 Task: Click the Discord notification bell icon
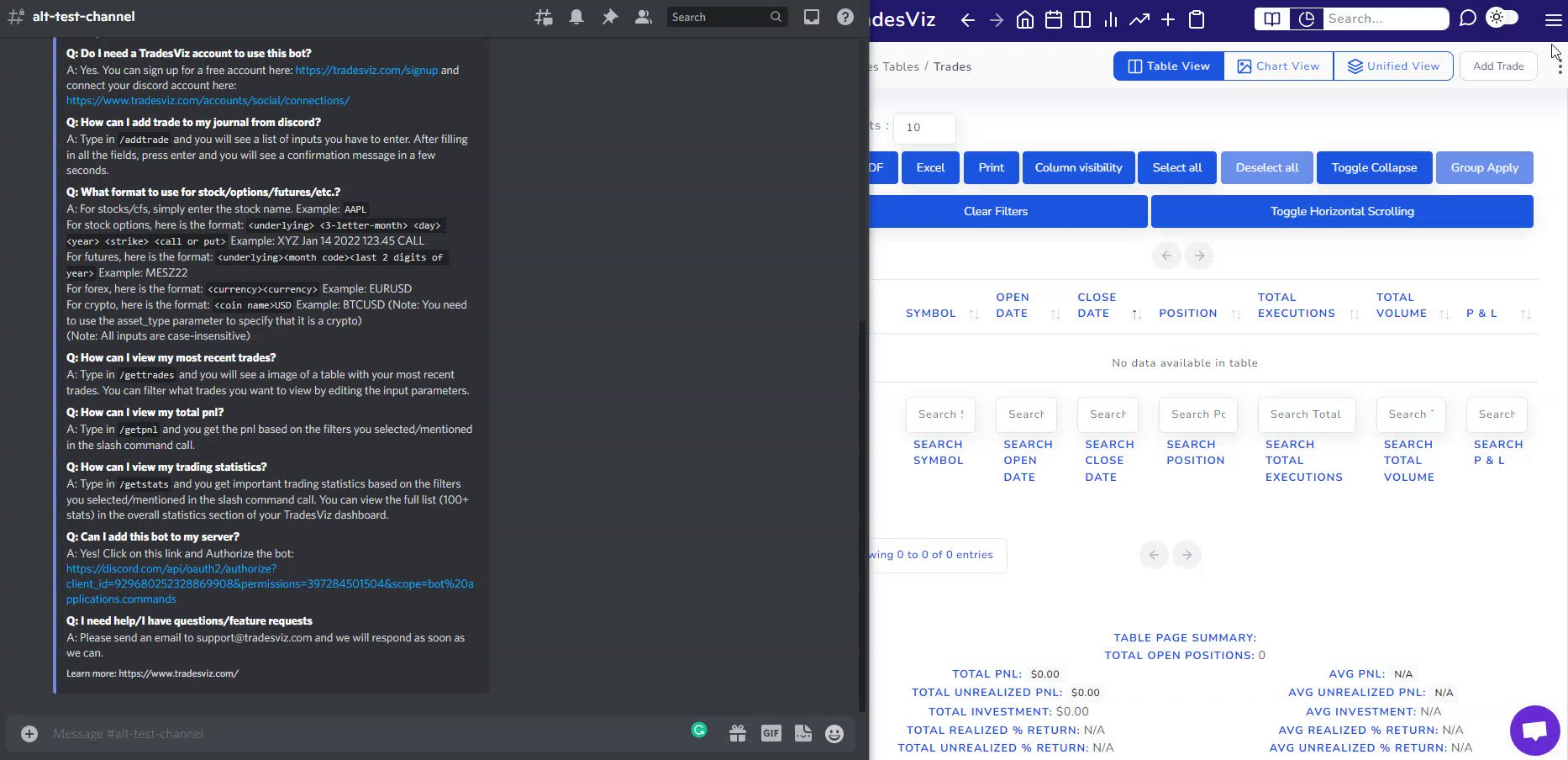tap(576, 17)
